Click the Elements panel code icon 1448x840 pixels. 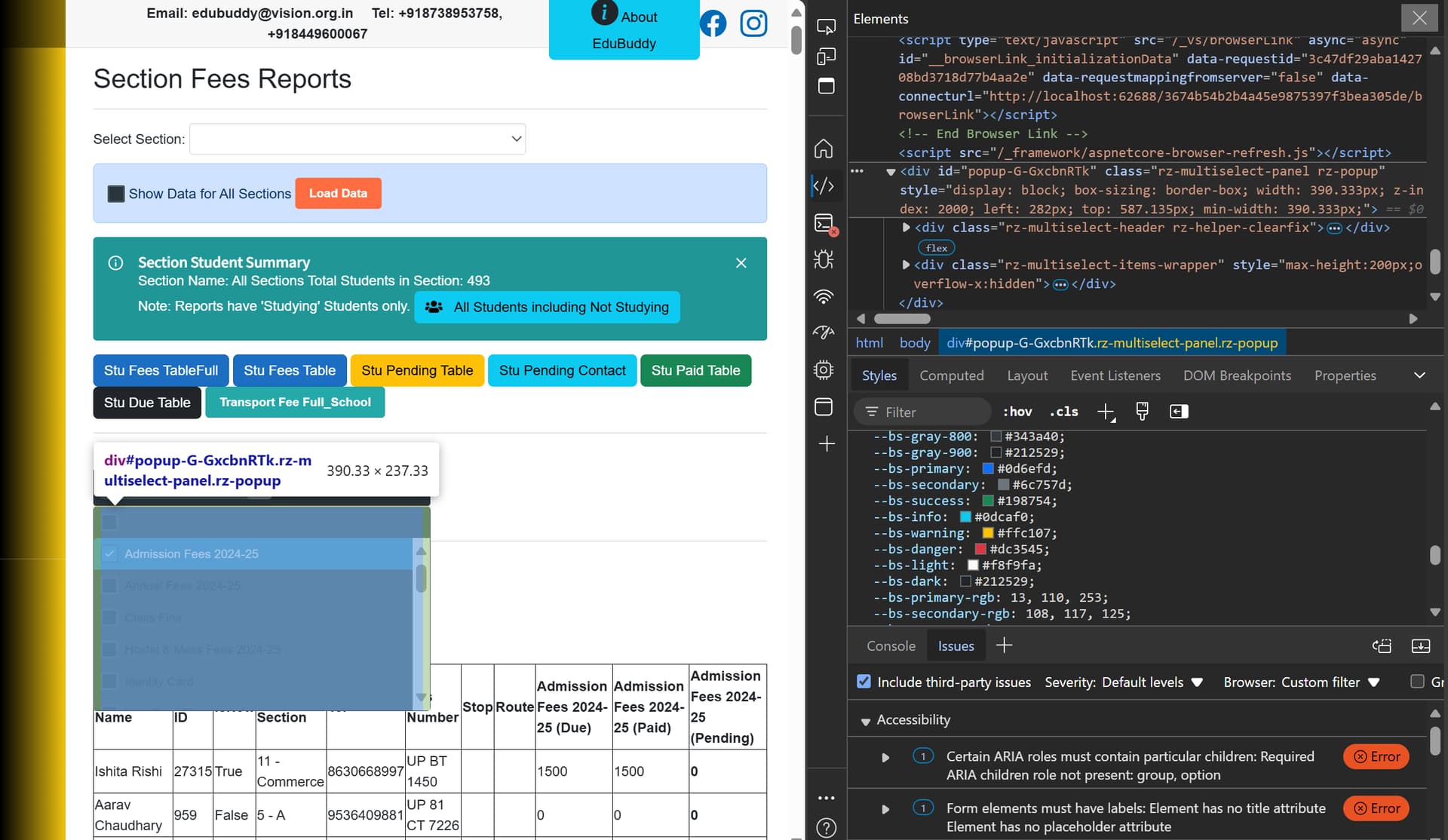point(824,185)
